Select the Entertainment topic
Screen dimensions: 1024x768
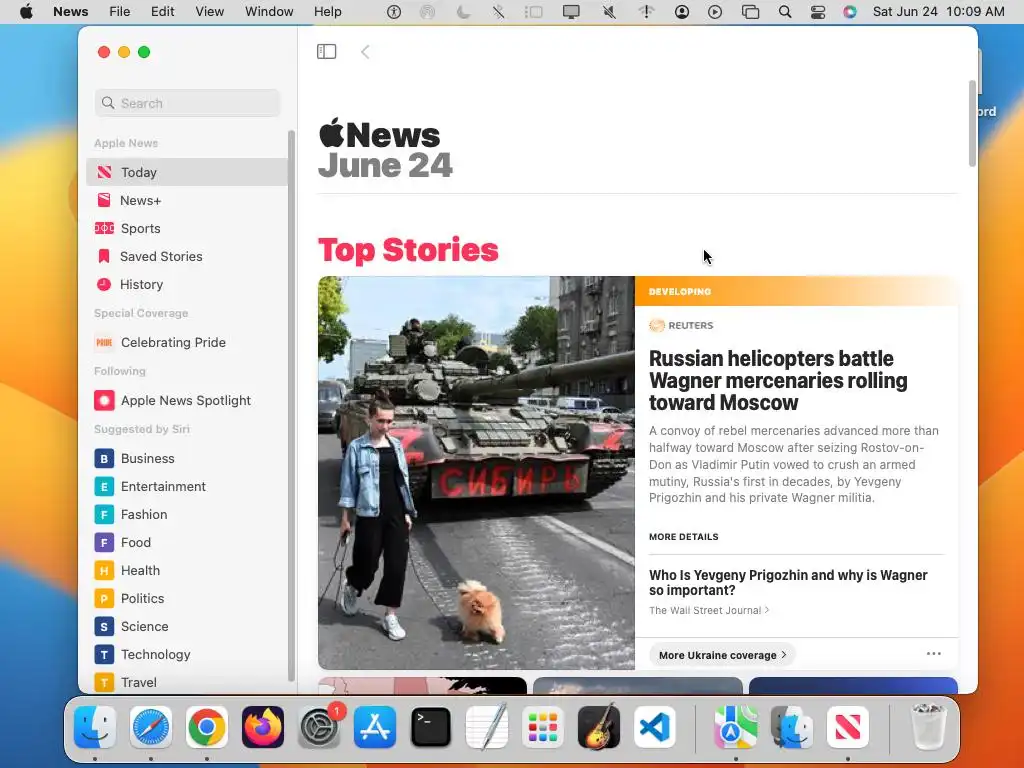[187, 487]
